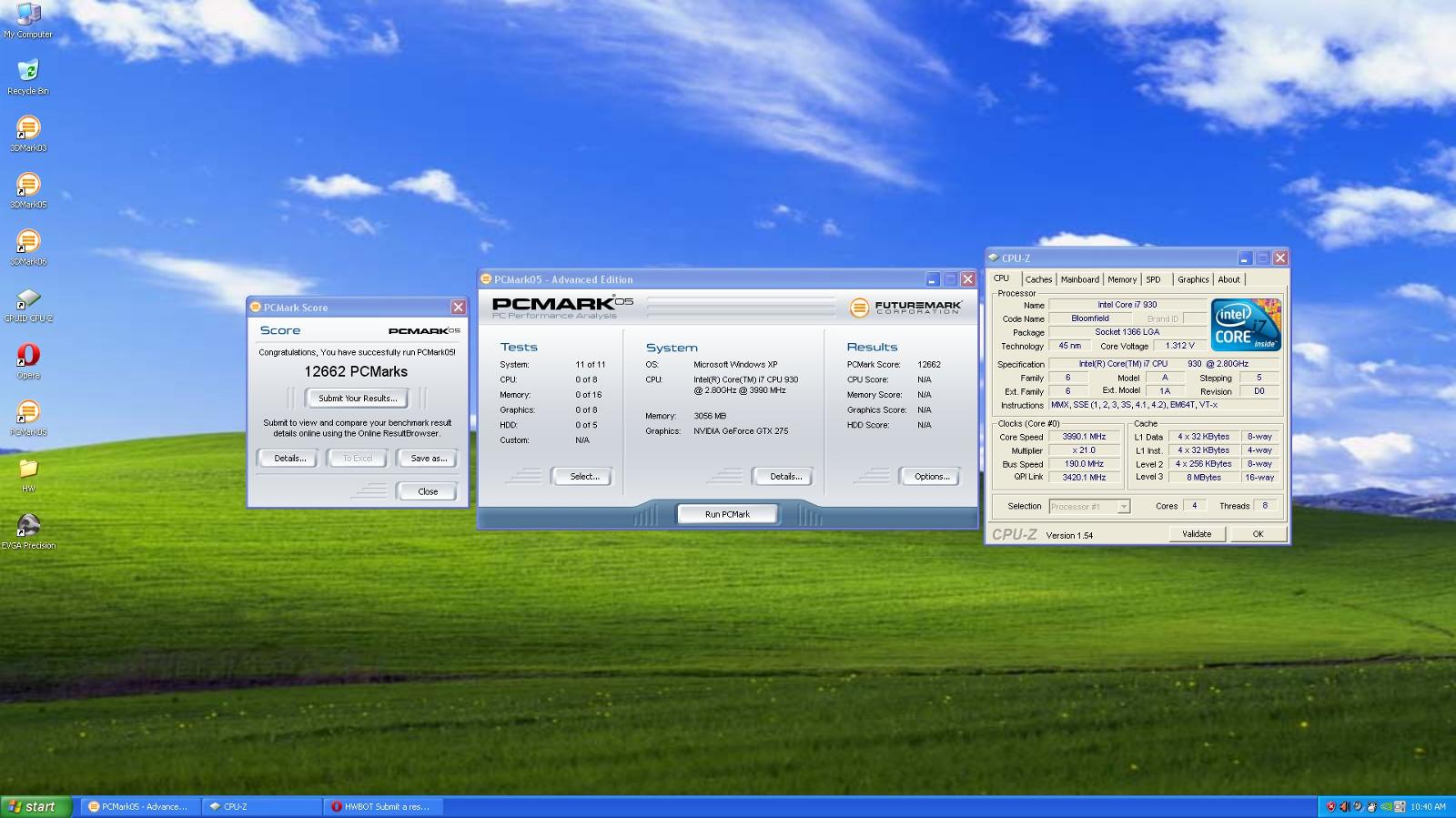Click the NVIDIA tray icon
1456x818 pixels.
(1387, 806)
